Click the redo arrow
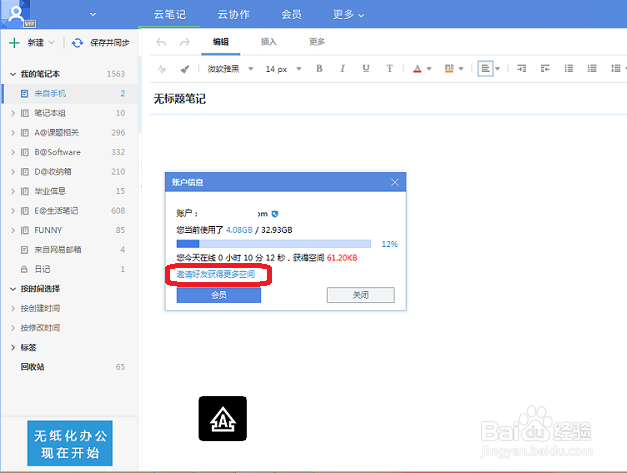627x473 pixels. coord(184,42)
